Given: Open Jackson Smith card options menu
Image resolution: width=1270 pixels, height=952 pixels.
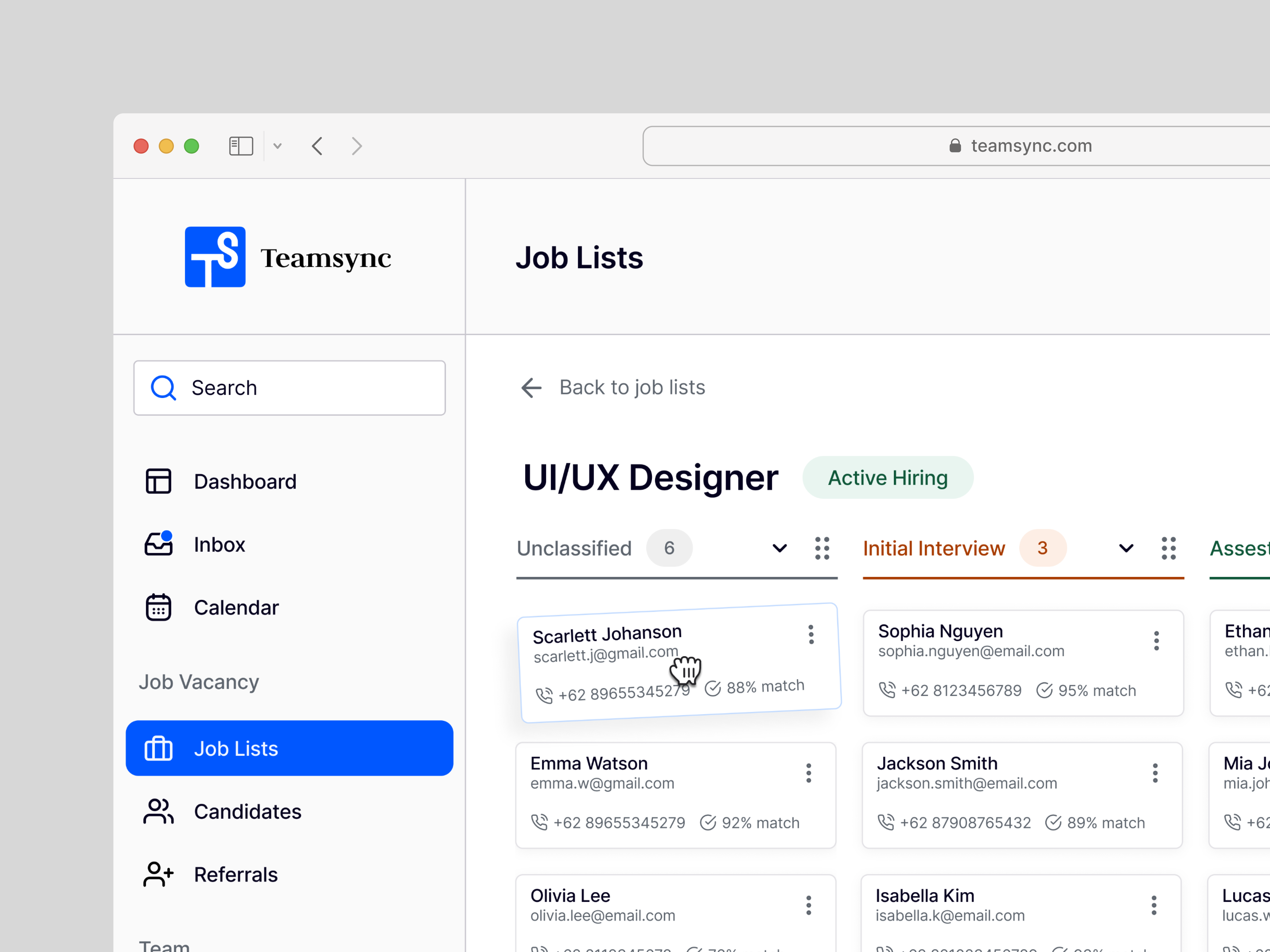Looking at the screenshot, I should 1155,773.
